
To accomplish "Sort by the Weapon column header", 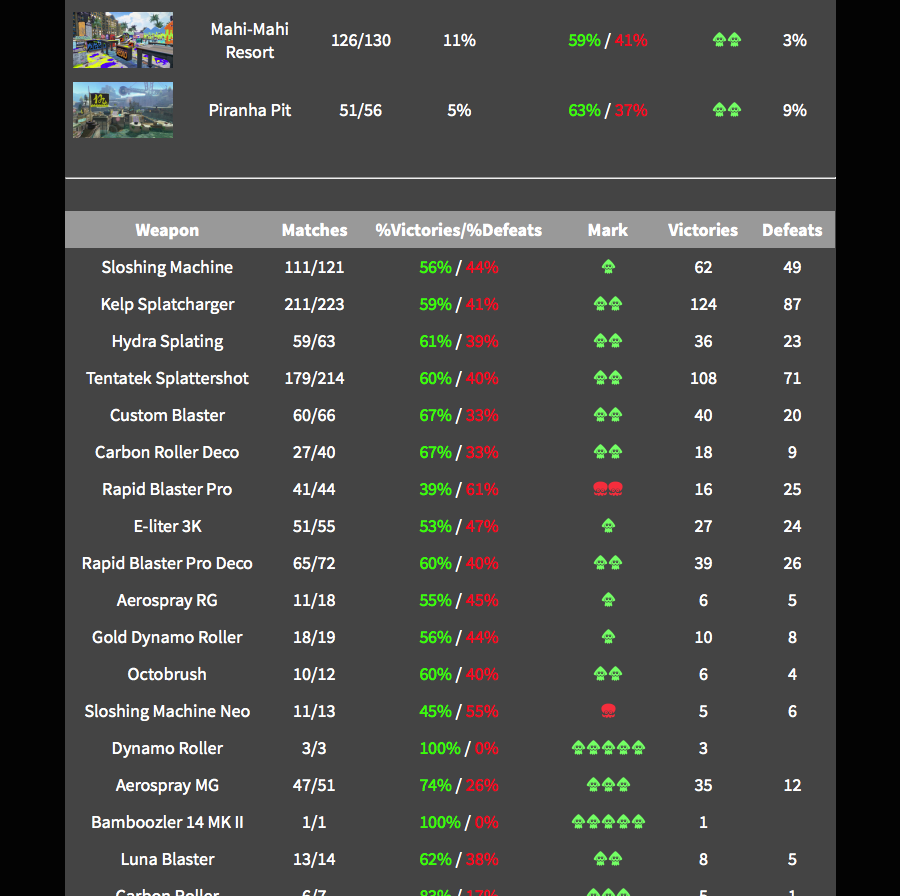I will [x=167, y=229].
